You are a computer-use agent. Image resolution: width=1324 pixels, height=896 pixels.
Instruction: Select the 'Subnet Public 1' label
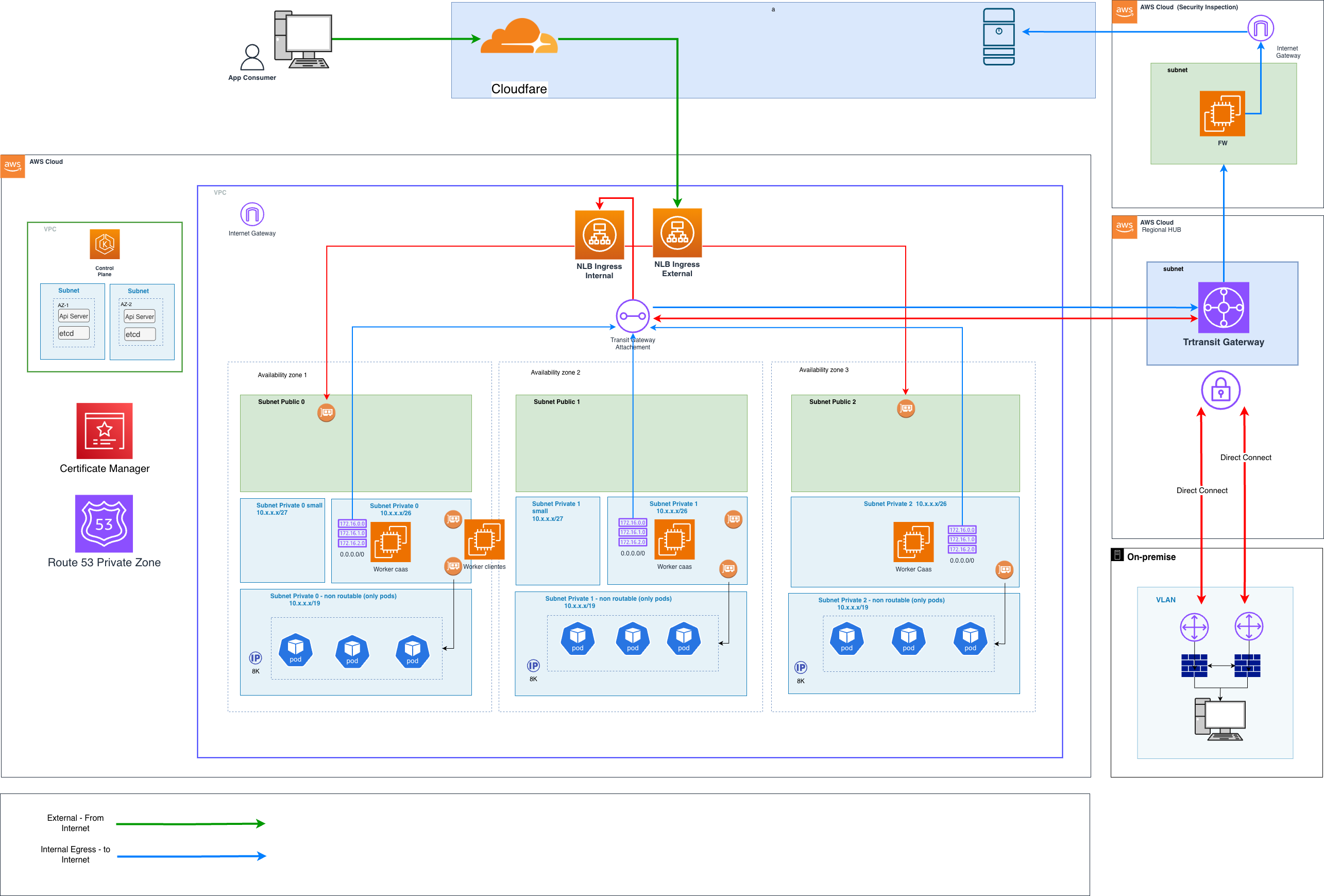[x=556, y=401]
